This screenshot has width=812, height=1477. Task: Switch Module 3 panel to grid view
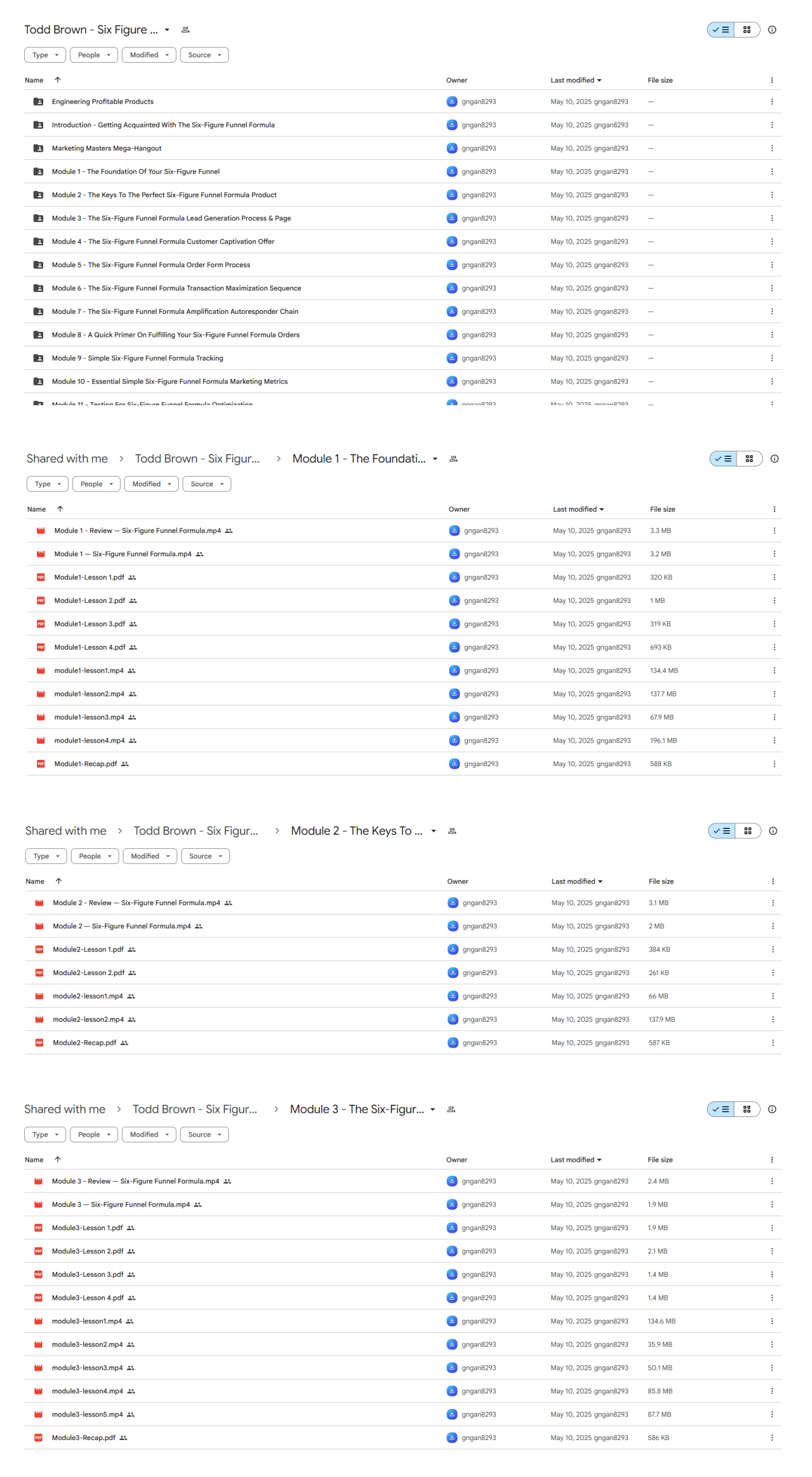point(747,1109)
